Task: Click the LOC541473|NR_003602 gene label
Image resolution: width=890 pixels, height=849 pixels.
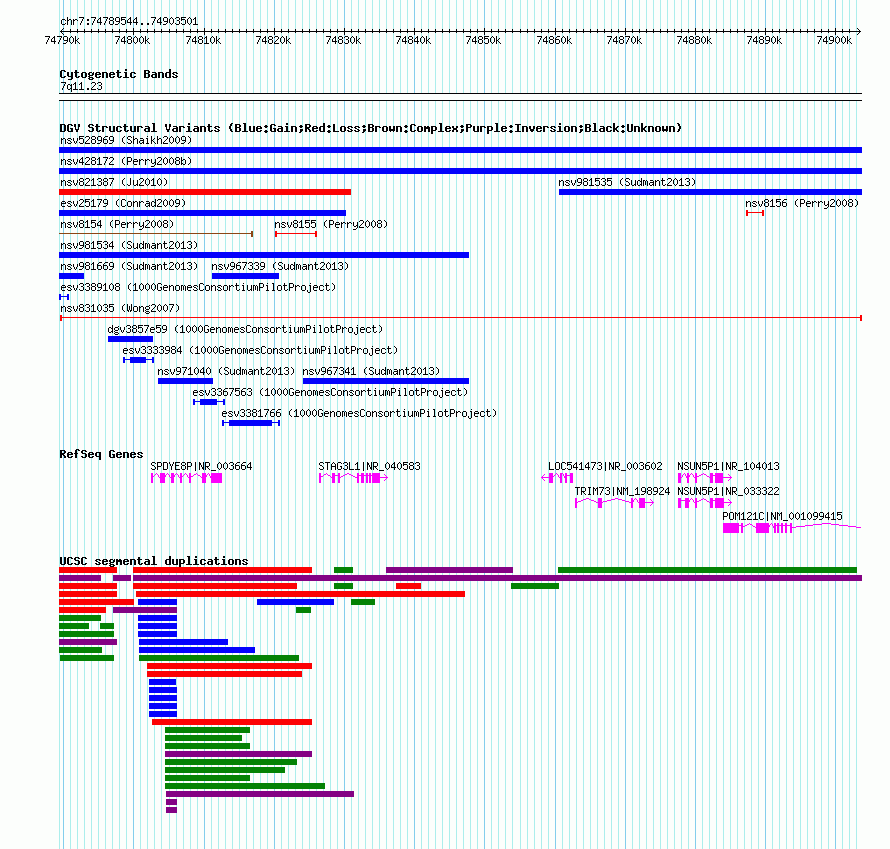Action: pos(605,466)
